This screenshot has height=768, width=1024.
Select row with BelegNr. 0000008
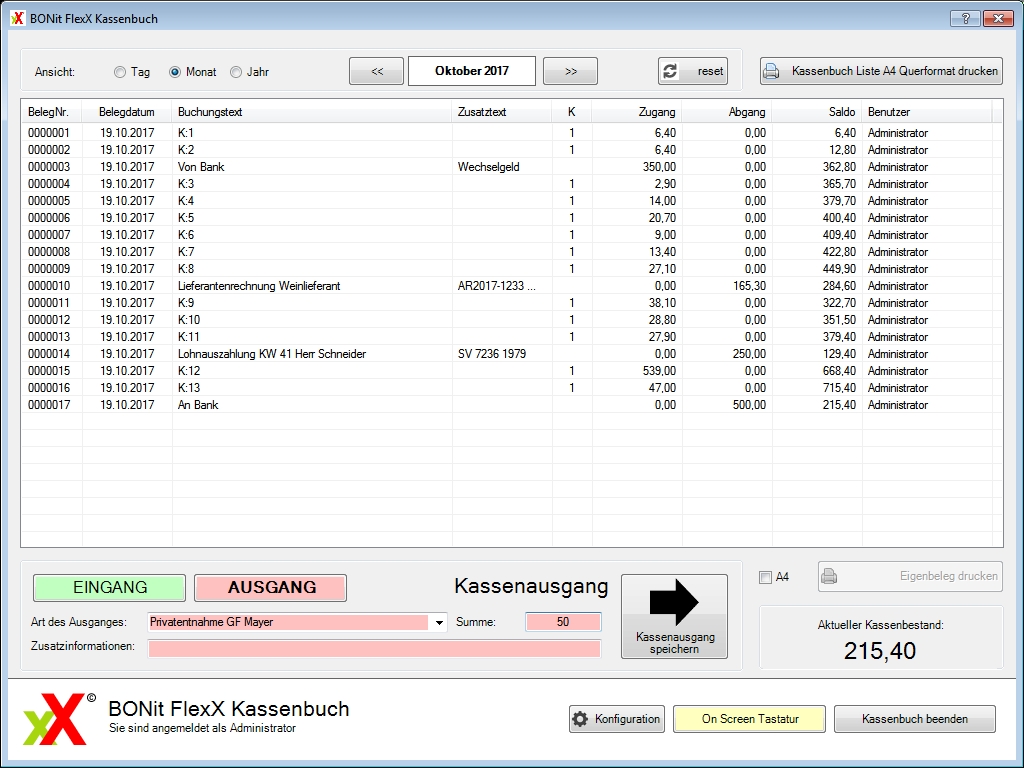tap(507, 251)
